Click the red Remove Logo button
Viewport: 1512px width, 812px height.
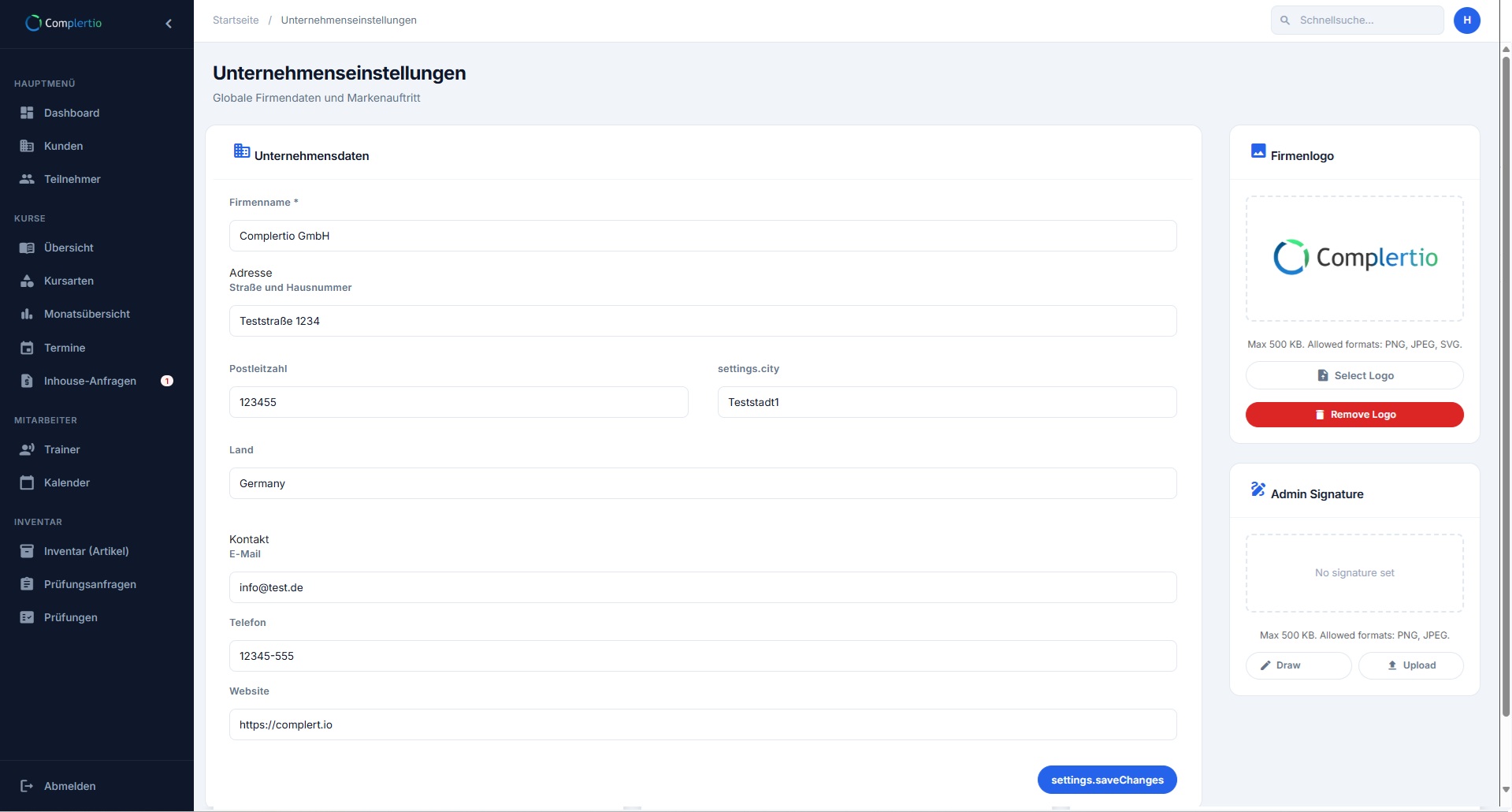(x=1354, y=415)
